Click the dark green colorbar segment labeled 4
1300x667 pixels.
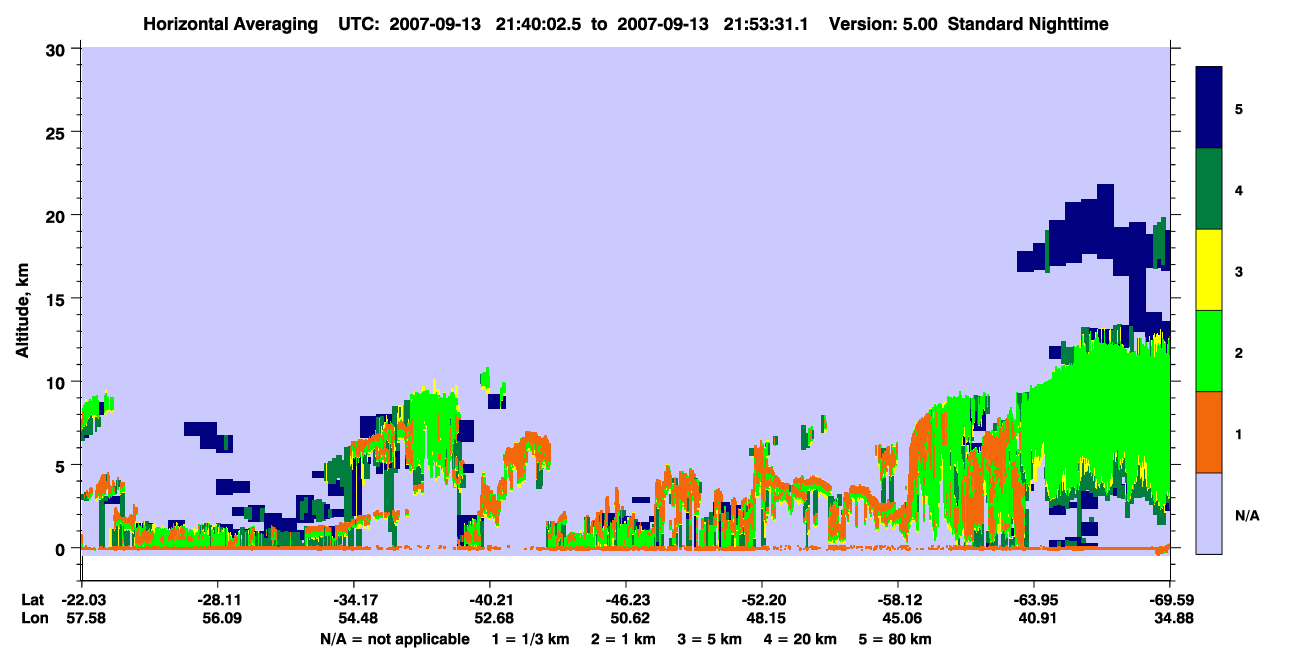tap(1209, 189)
